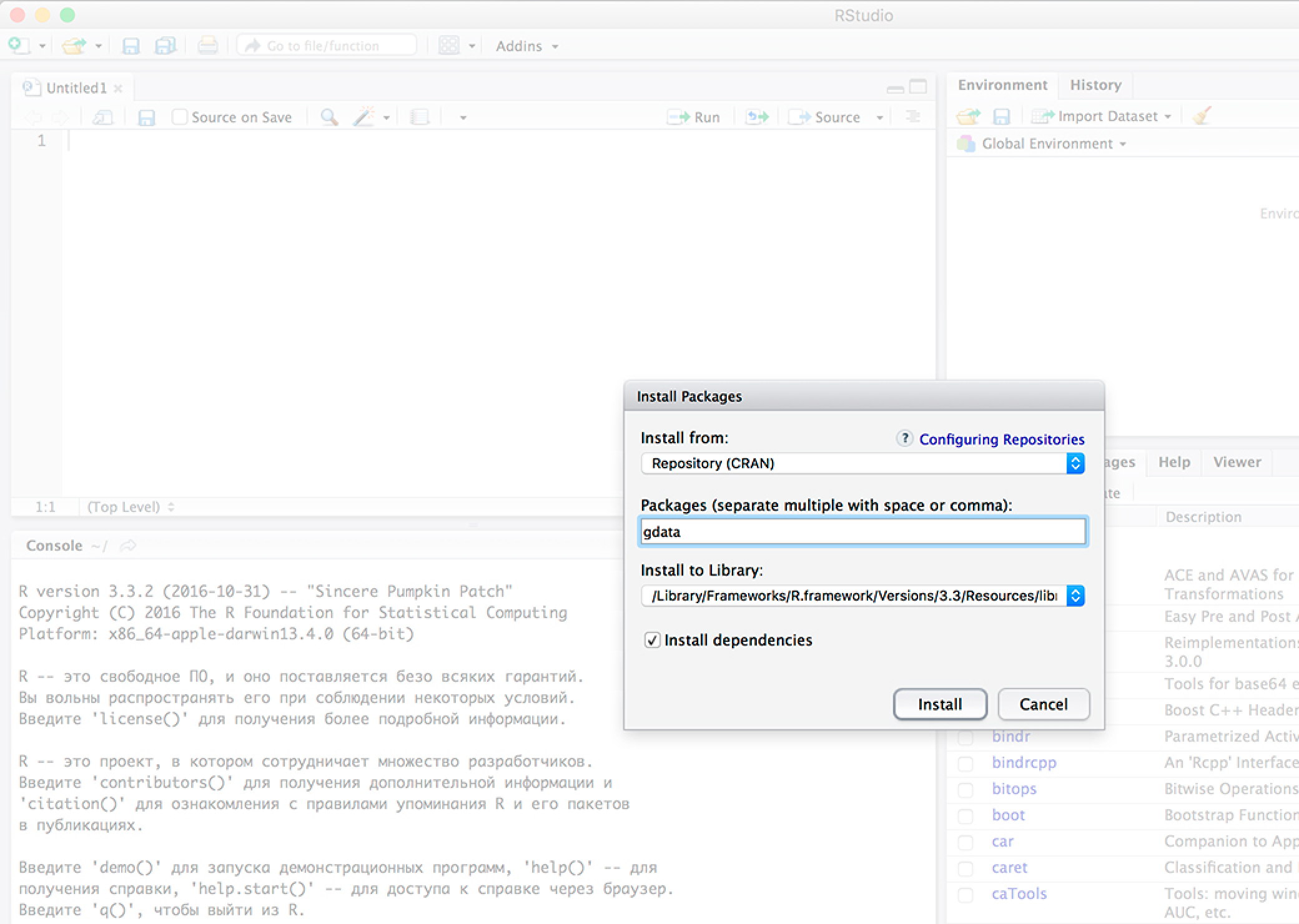Click the Show in new window icon

[x=102, y=117]
